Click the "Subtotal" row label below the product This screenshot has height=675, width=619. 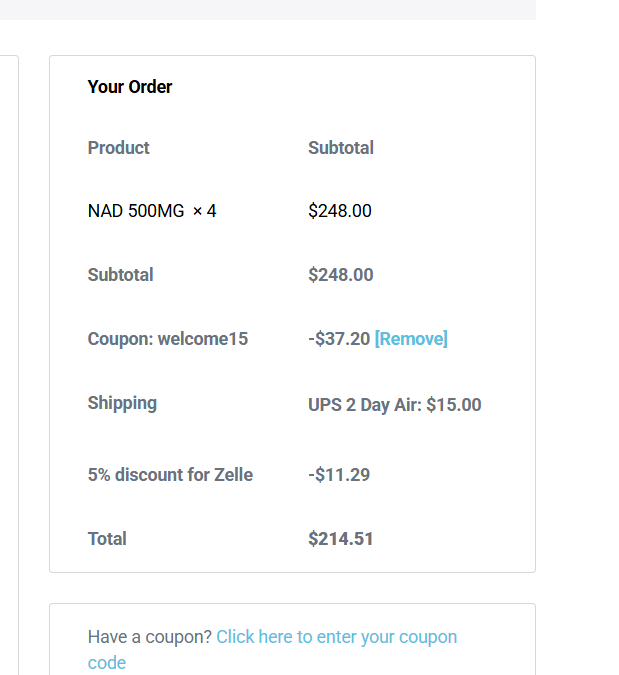point(120,275)
